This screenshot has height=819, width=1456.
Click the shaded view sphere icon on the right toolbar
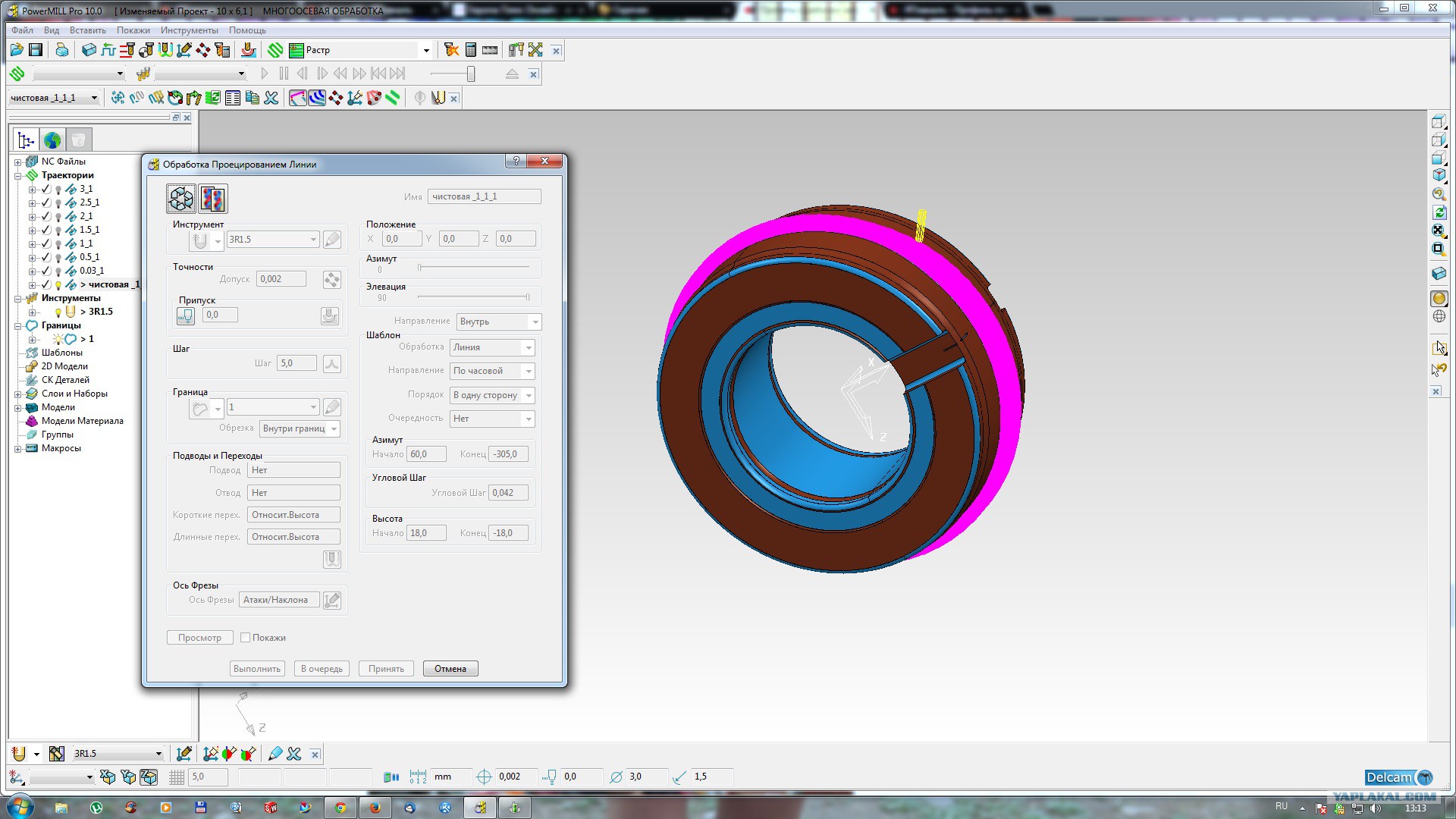pos(1439,299)
